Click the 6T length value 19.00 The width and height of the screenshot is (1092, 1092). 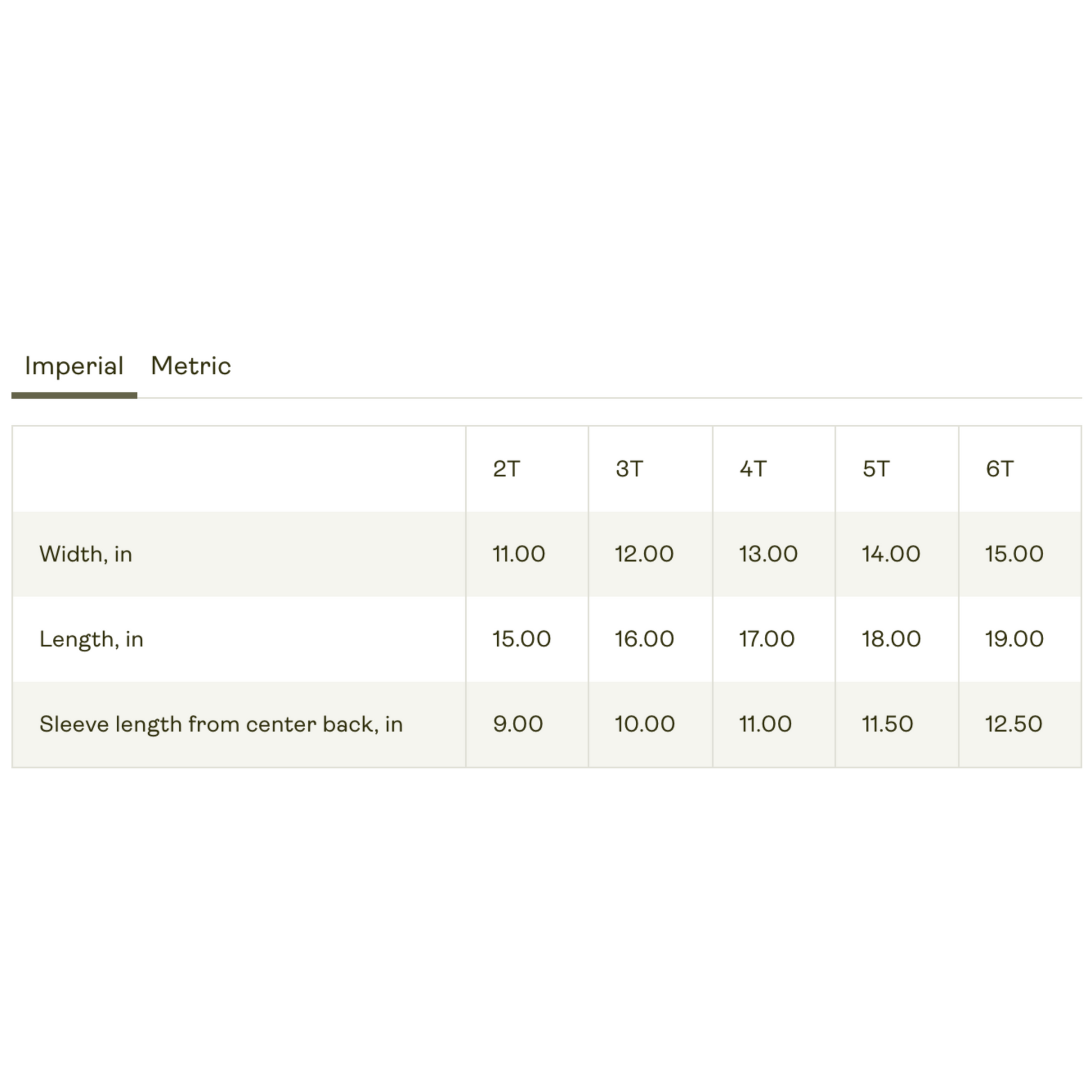(1014, 639)
